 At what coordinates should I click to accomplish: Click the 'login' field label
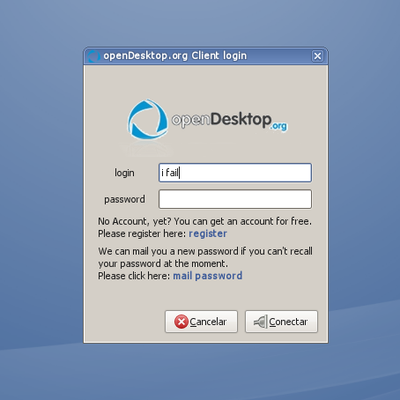[x=124, y=173]
